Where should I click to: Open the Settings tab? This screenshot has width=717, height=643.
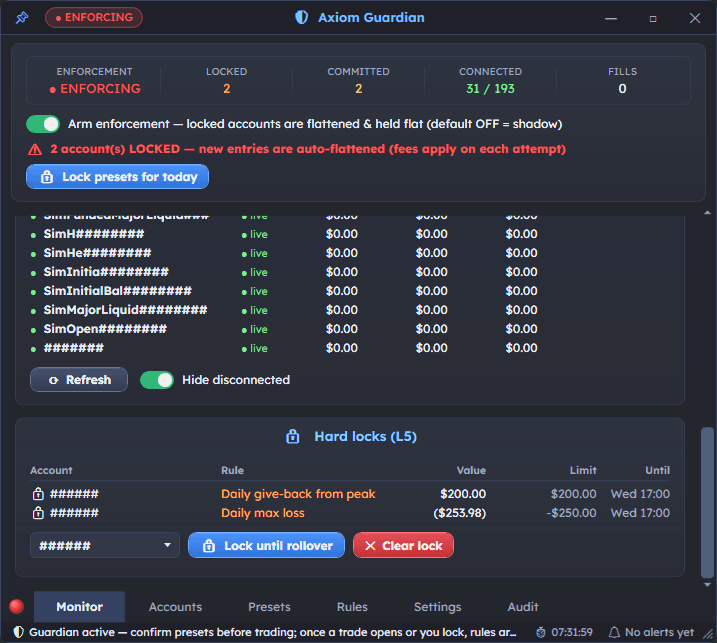438,607
